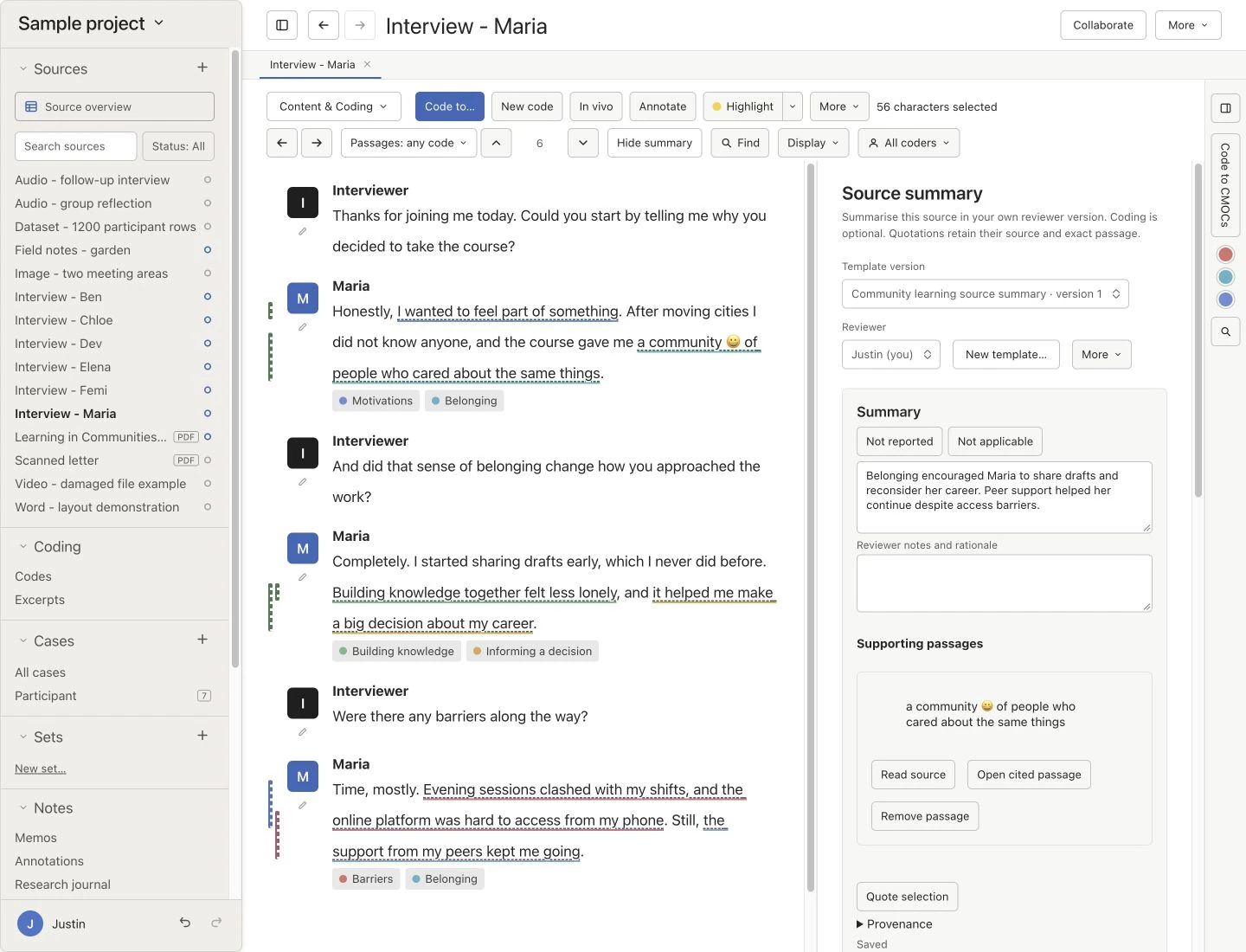Jump to previous passage with up chevron
Viewport: 1246px width, 952px height.
[496, 143]
